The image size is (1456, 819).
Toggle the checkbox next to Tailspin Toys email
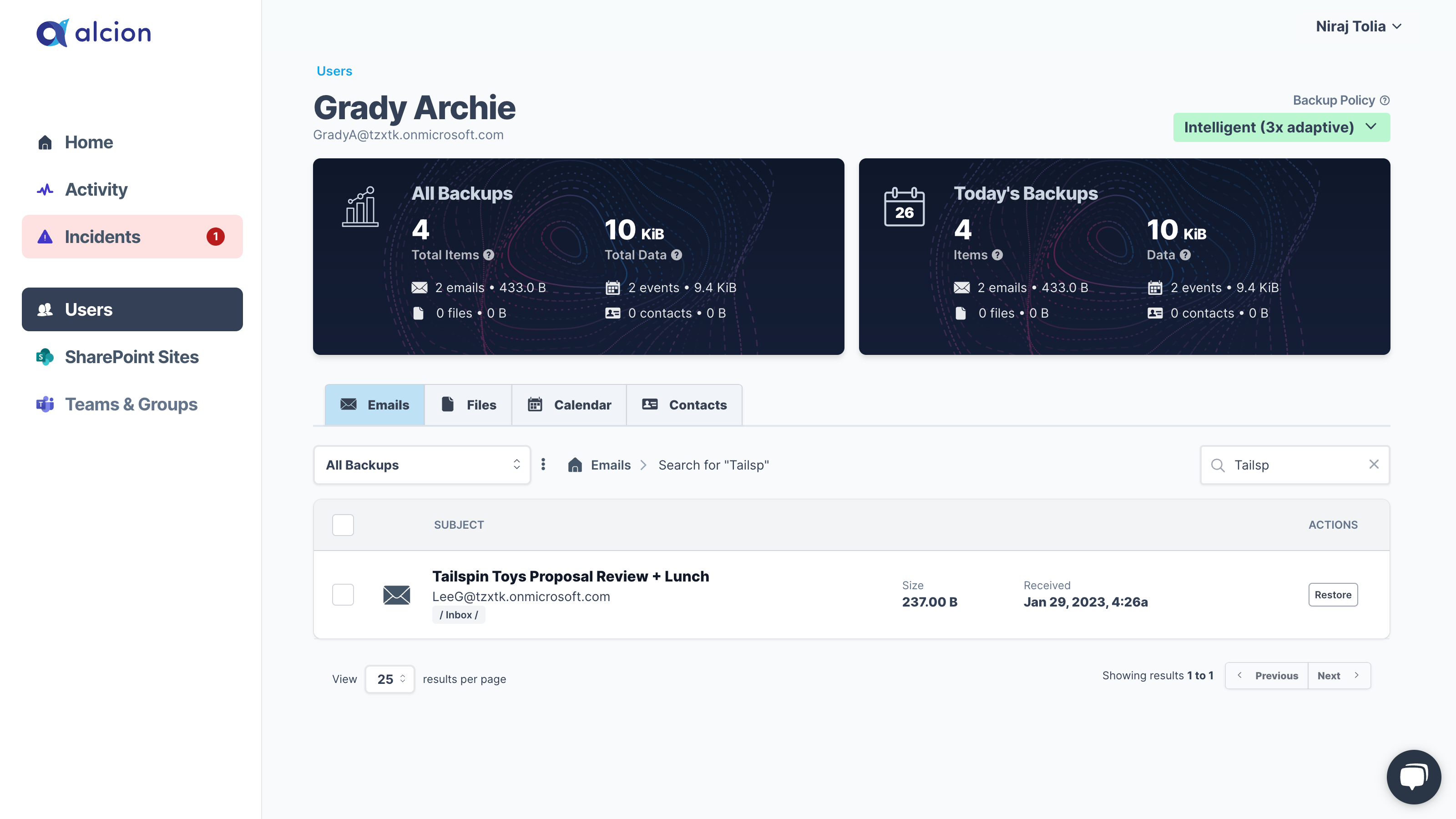(x=343, y=594)
